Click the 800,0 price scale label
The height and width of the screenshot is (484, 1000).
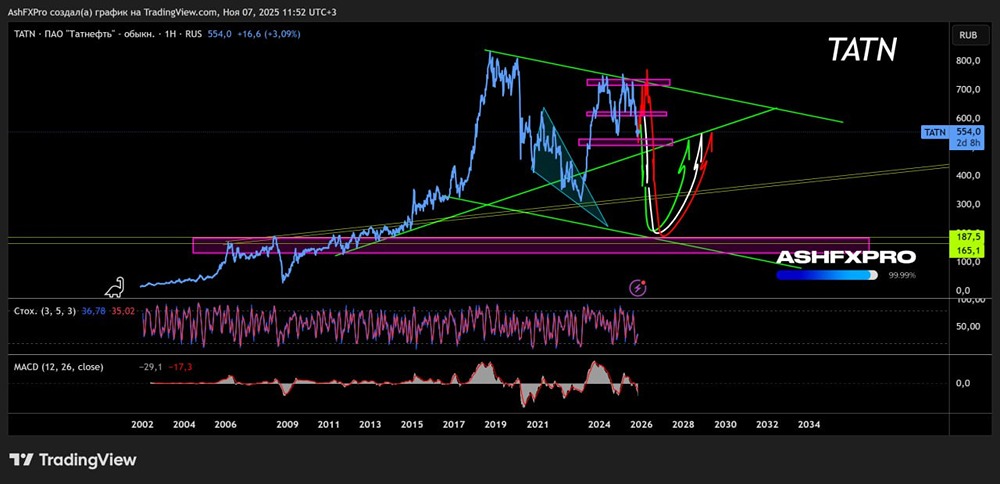968,61
